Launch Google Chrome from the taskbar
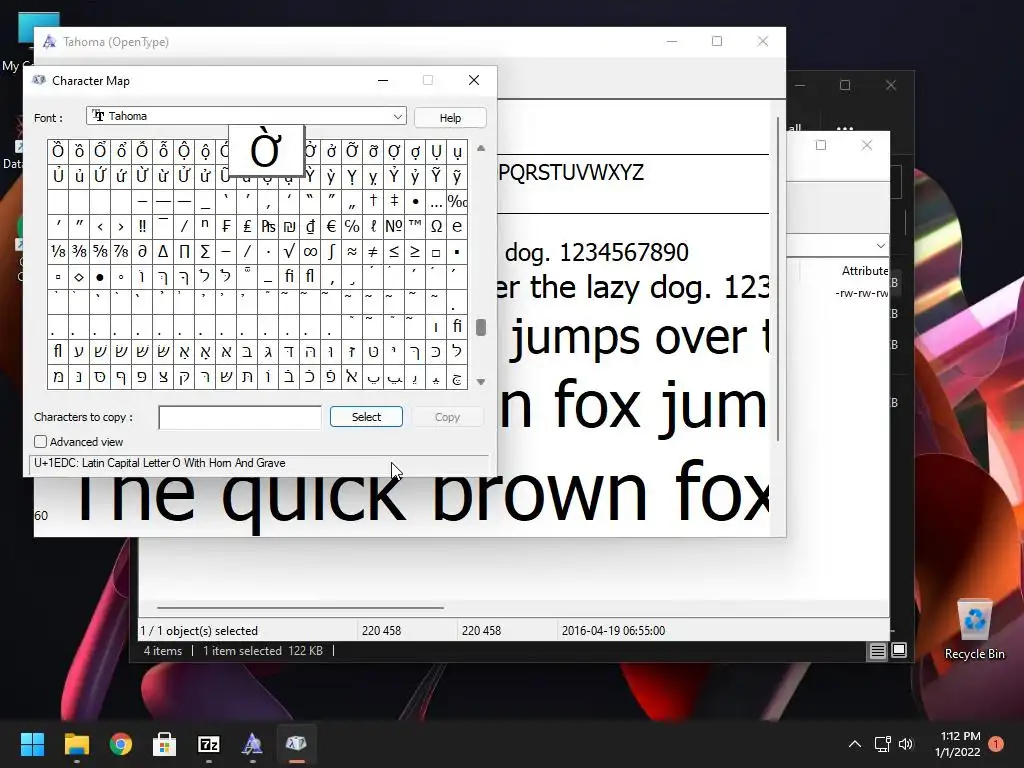 tap(121, 744)
